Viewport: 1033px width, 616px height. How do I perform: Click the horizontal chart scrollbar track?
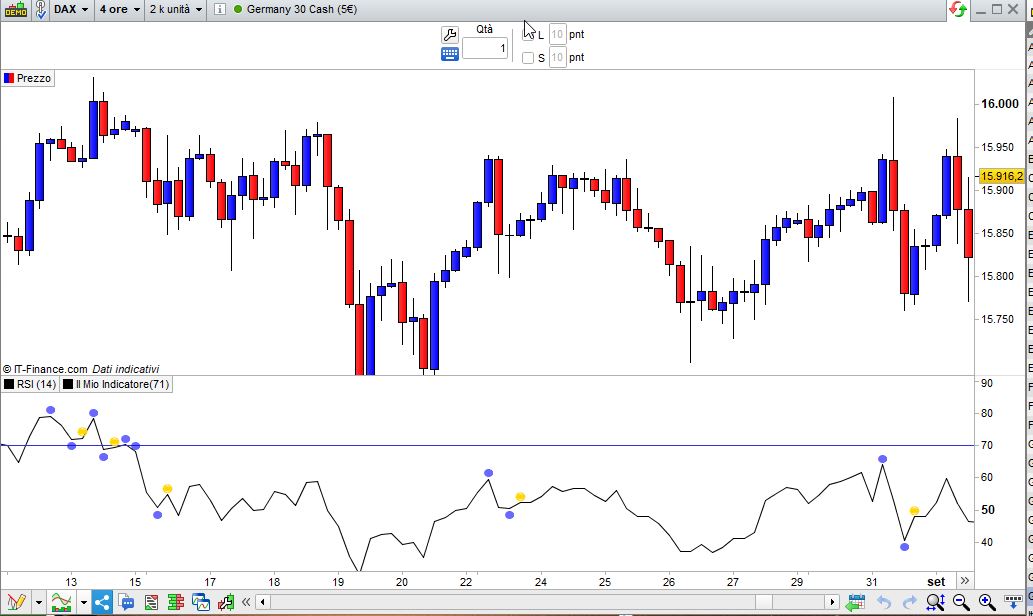pos(547,602)
